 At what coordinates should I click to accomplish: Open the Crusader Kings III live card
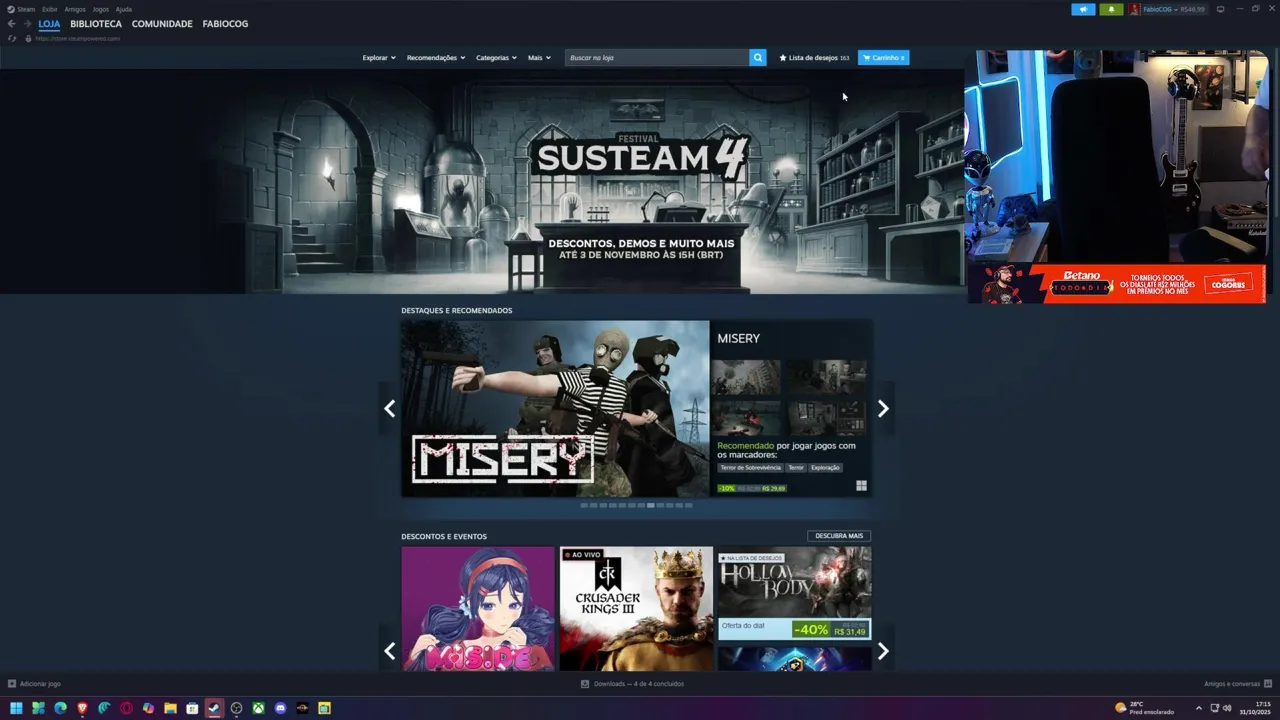pos(636,608)
